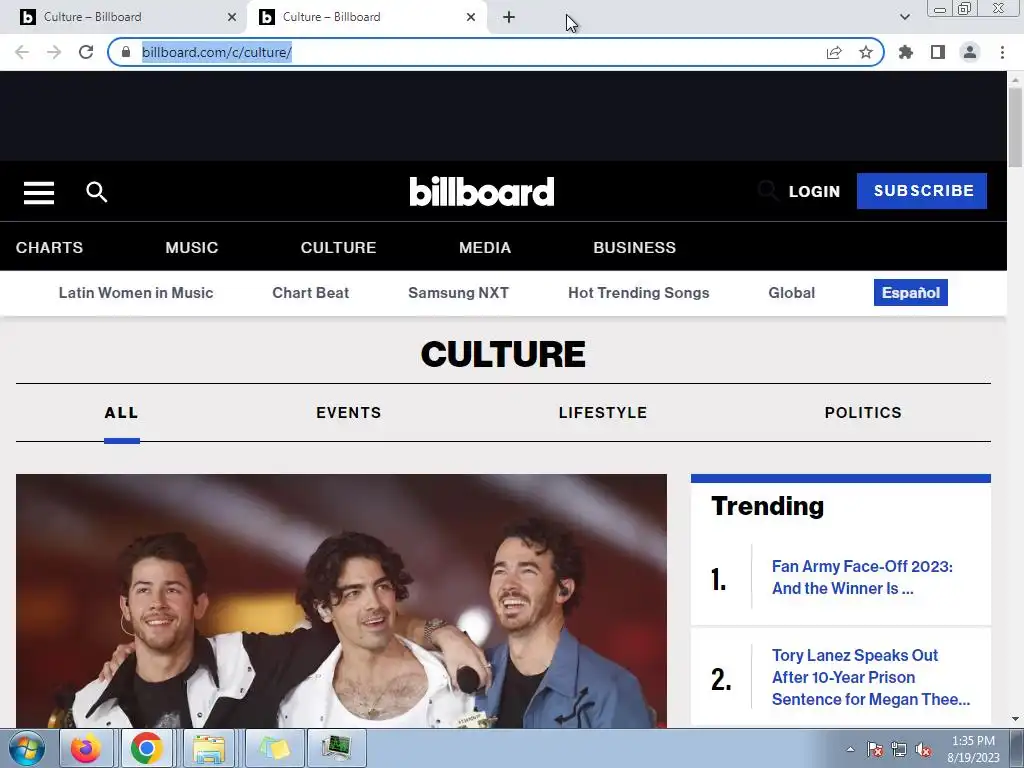
Task: Go back with browser back arrow
Action: [22, 52]
